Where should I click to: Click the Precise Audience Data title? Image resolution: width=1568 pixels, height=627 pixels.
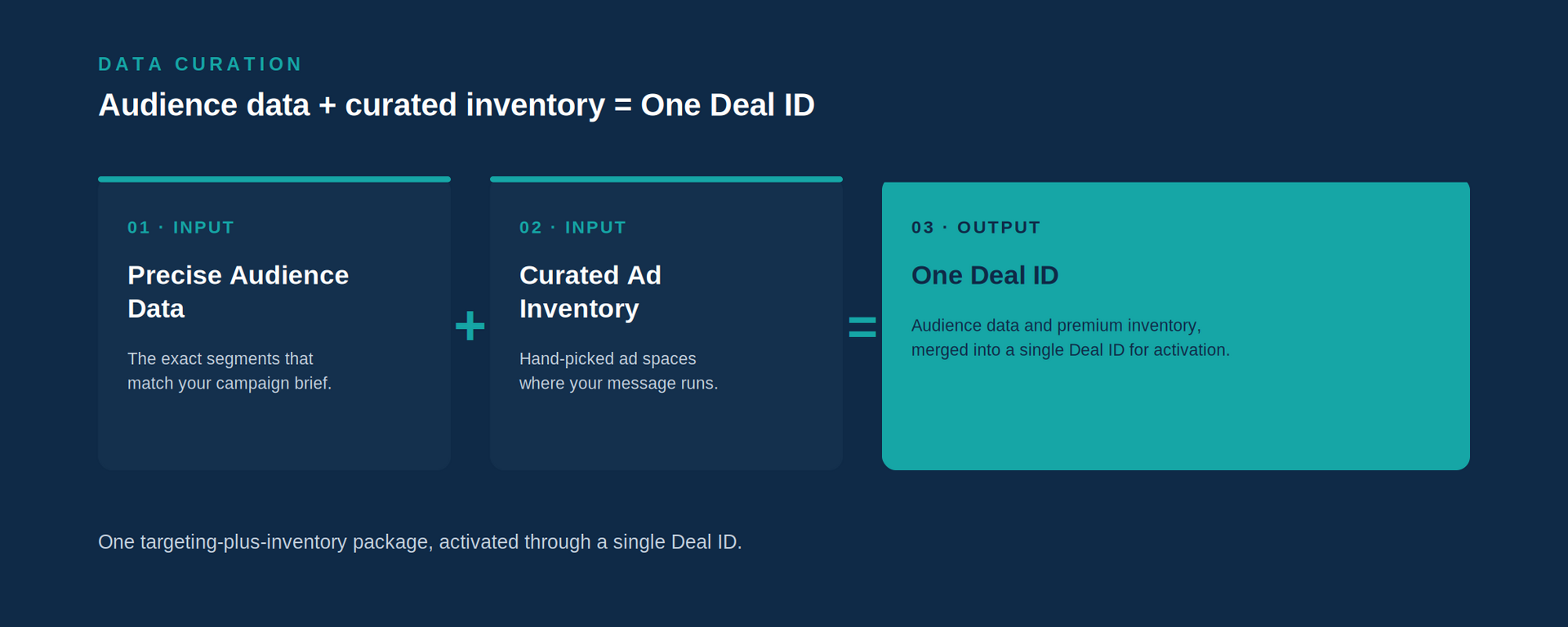point(238,291)
